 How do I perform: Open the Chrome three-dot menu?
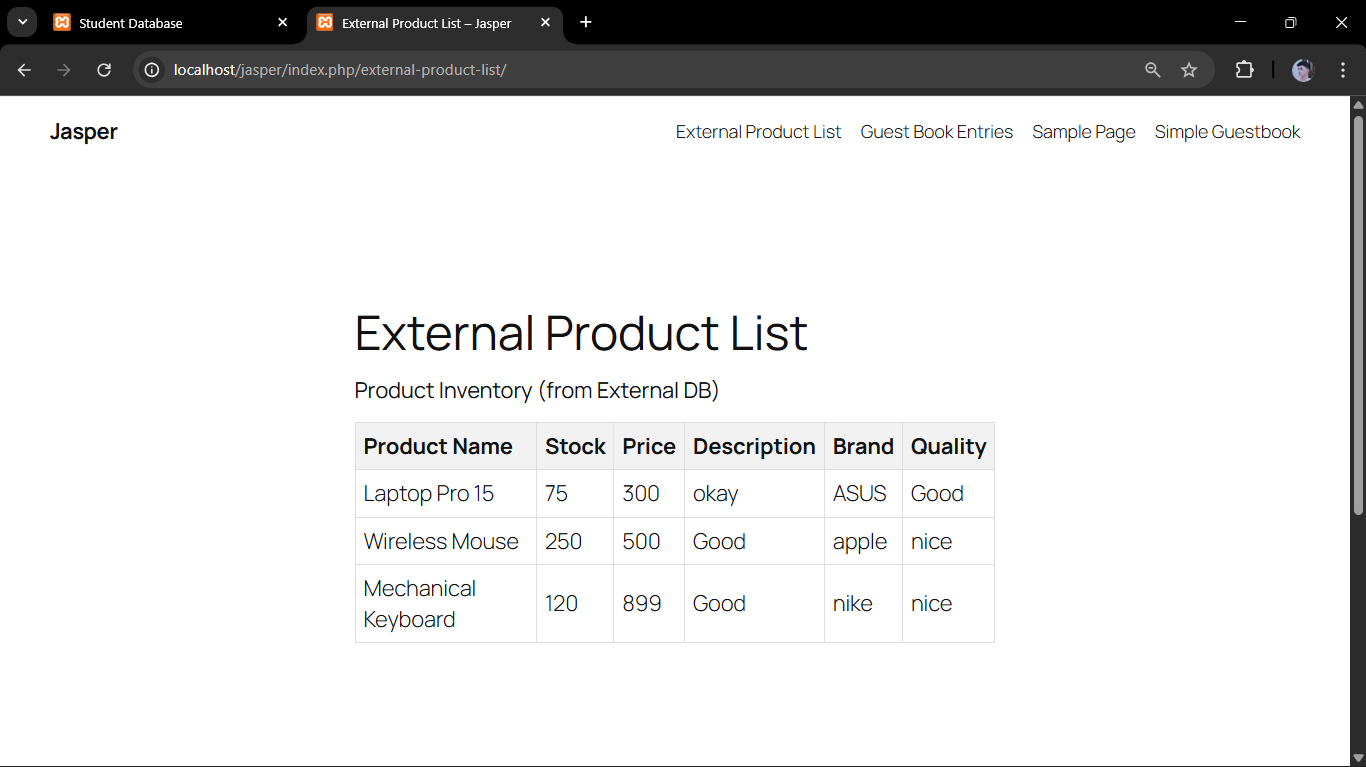coord(1343,70)
